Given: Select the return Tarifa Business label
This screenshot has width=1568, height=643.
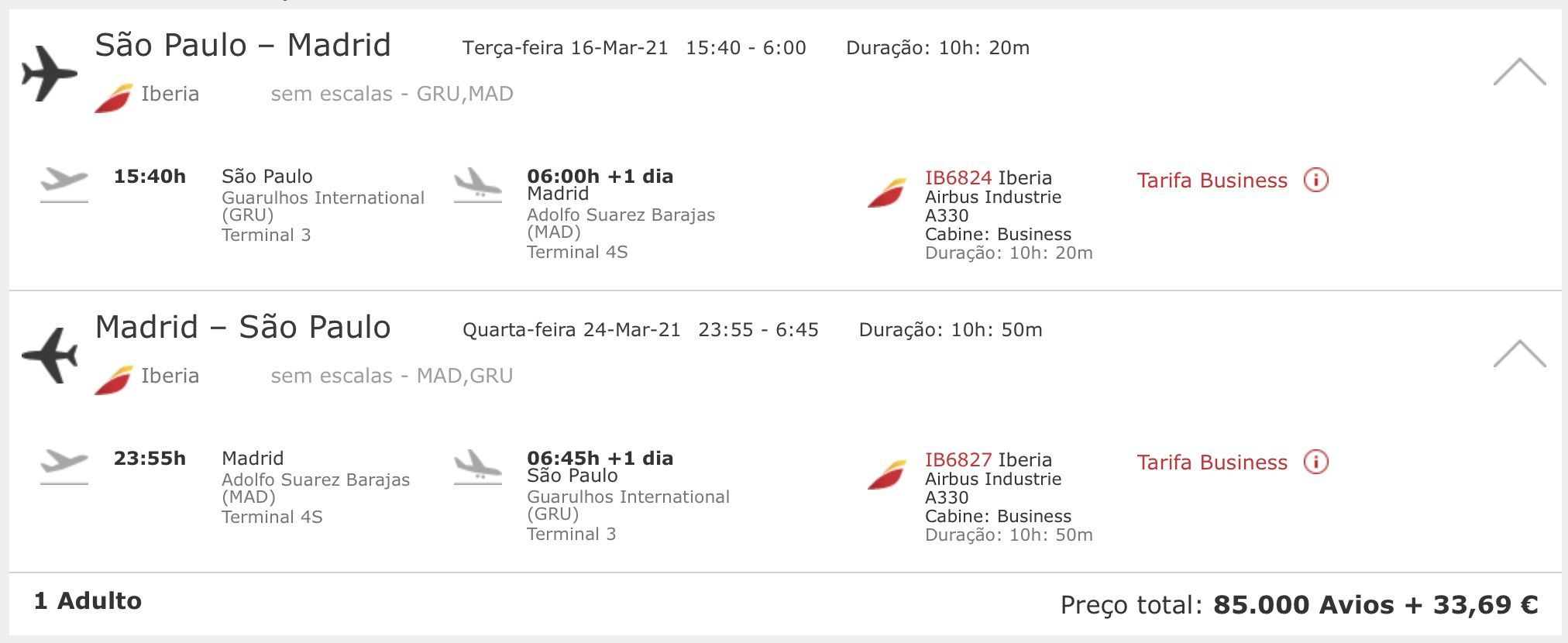Looking at the screenshot, I should point(1212,462).
